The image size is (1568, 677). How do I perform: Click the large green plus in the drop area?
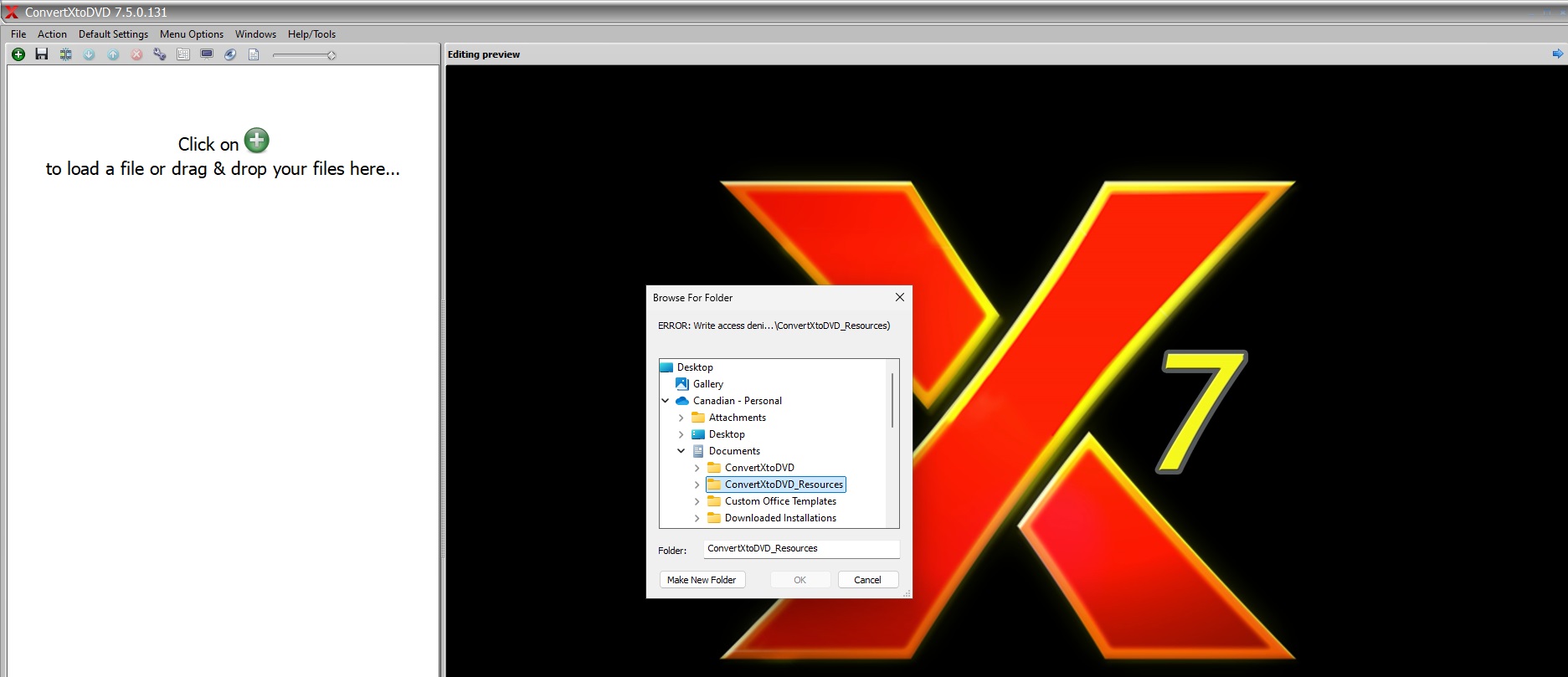point(257,140)
